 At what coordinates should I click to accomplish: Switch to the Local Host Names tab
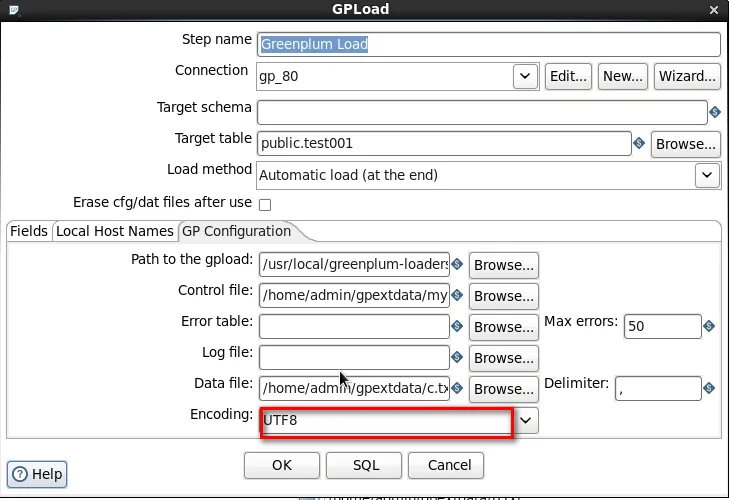click(115, 231)
